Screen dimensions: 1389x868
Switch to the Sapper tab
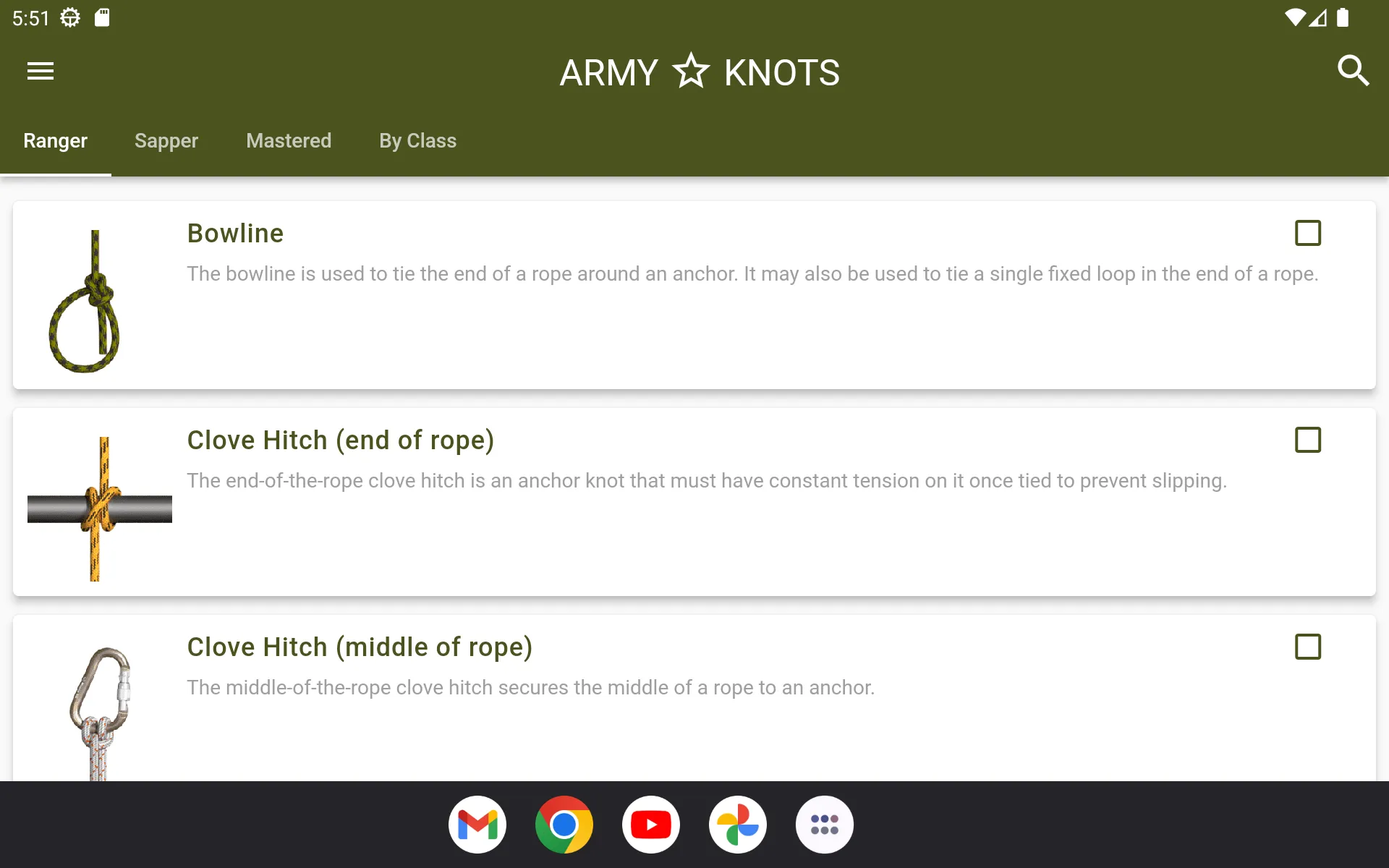point(166,140)
